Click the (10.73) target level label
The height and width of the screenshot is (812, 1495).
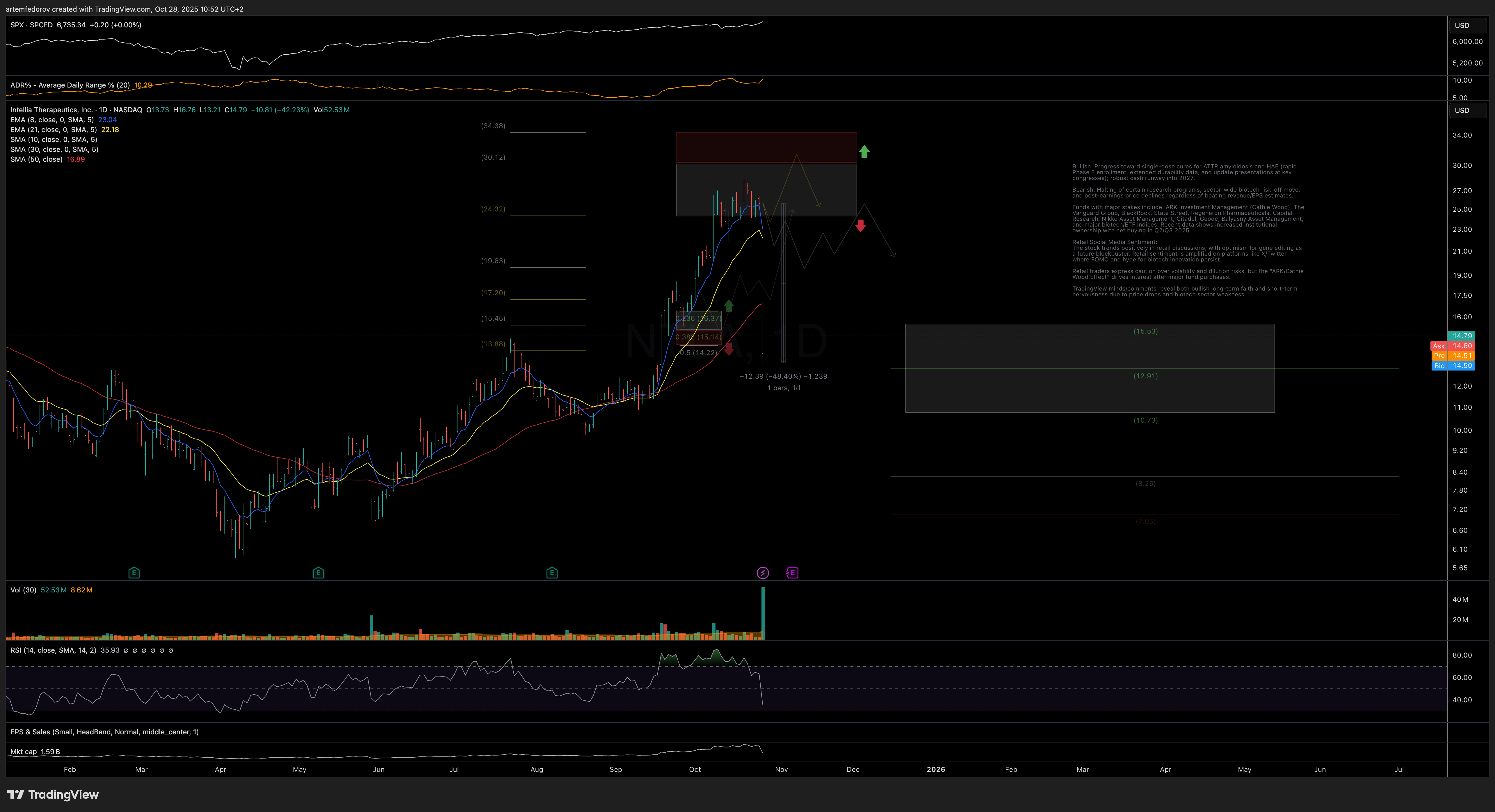[1146, 420]
